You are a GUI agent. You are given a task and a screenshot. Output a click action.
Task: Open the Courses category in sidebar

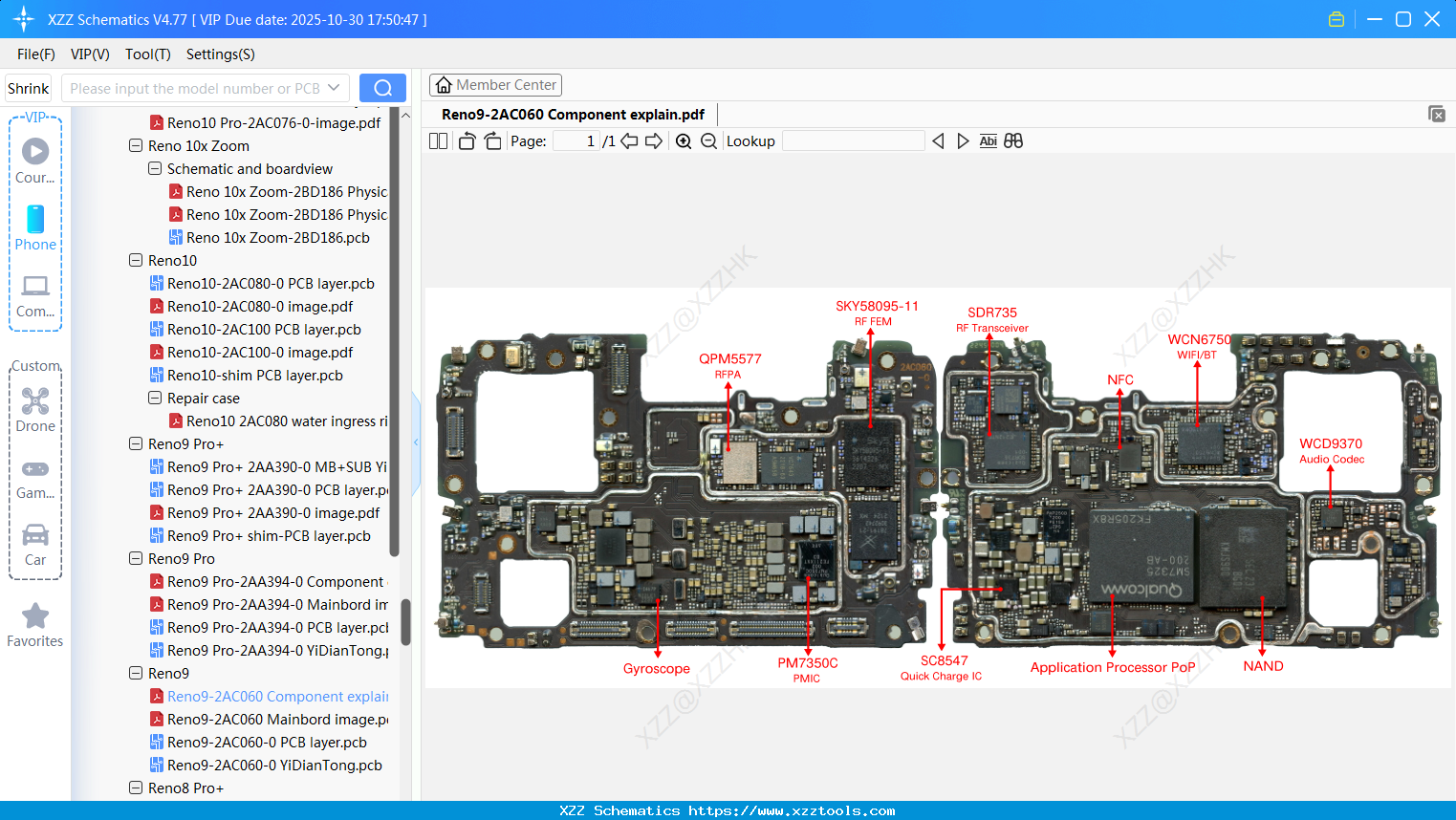coord(35,161)
